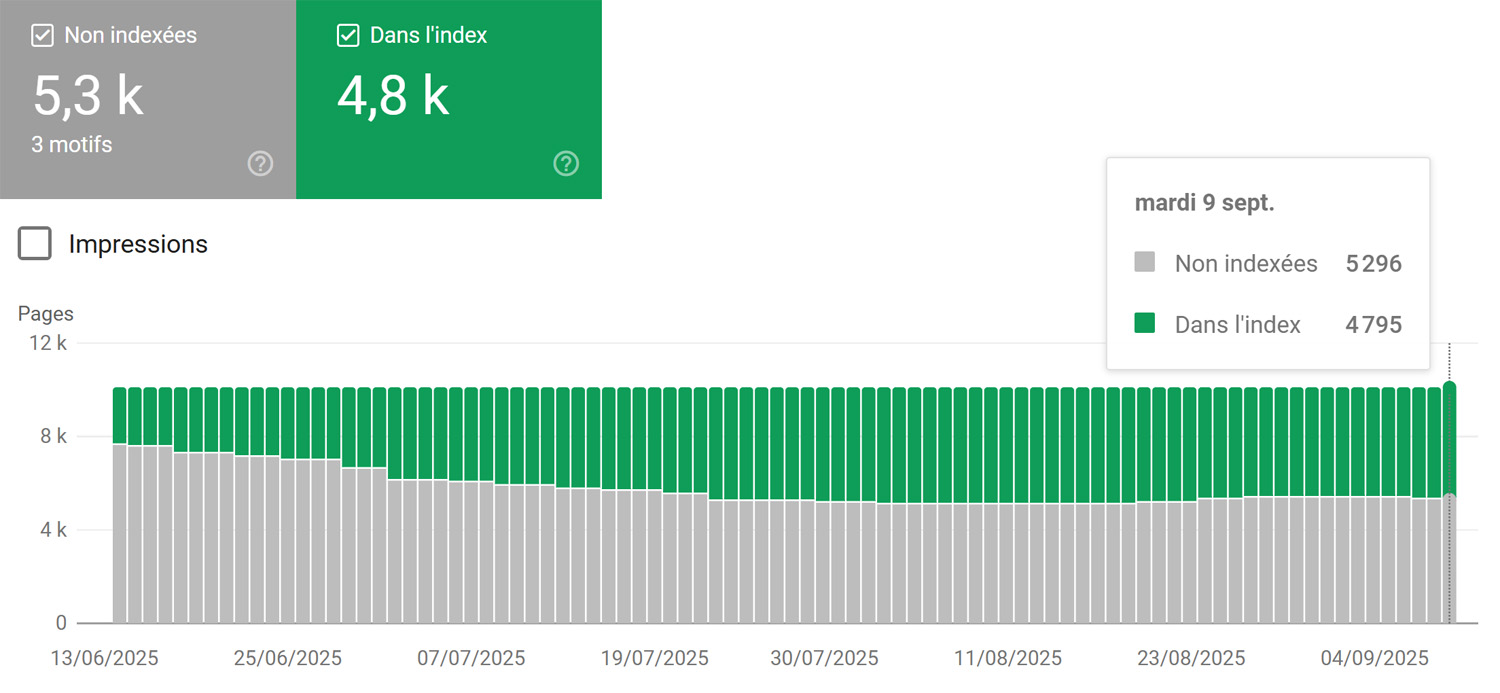This screenshot has height=693, width=1500.
Task: Click the 12 k y-axis label
Action: [48, 343]
